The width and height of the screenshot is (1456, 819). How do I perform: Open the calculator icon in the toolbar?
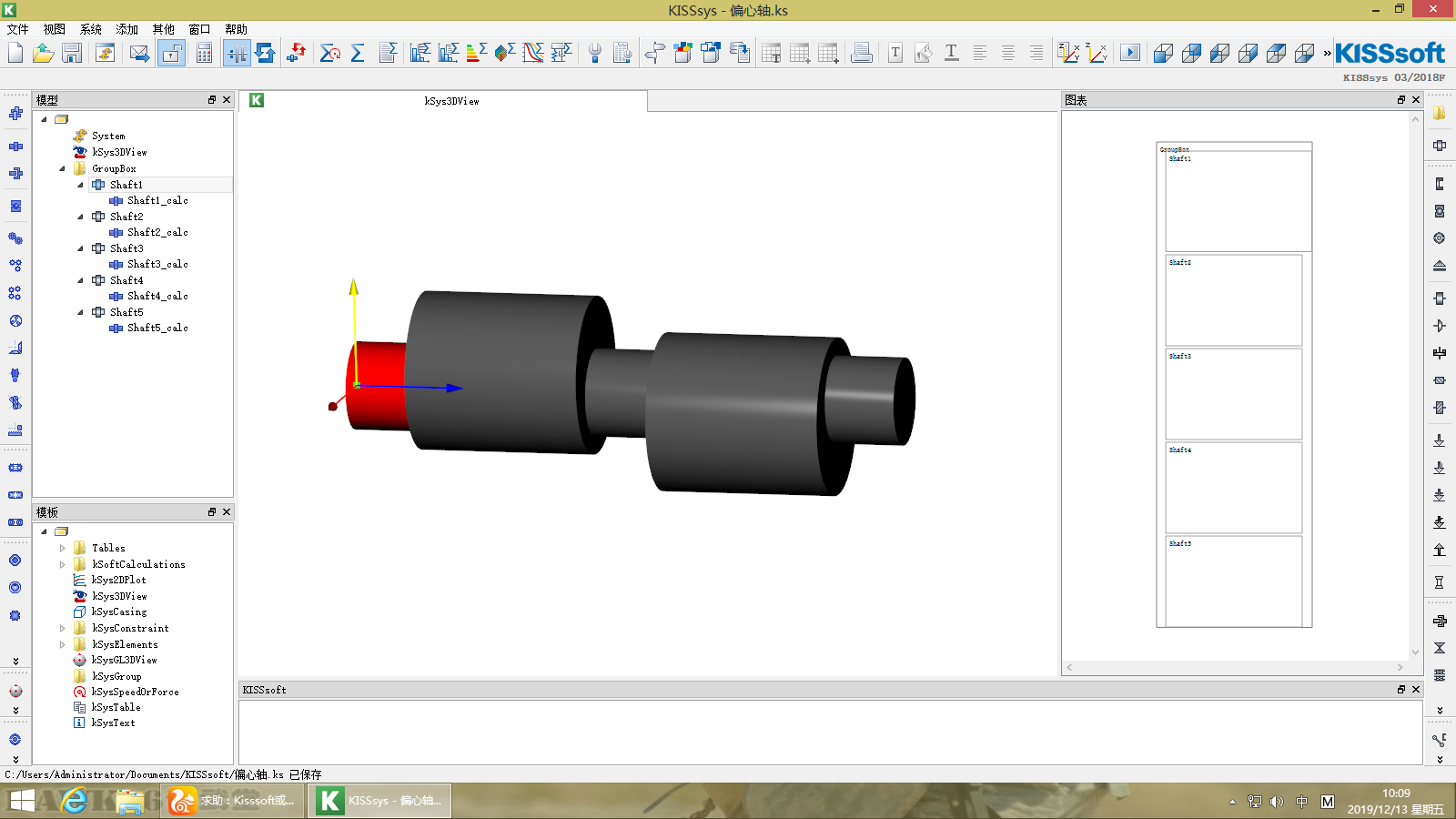point(204,53)
